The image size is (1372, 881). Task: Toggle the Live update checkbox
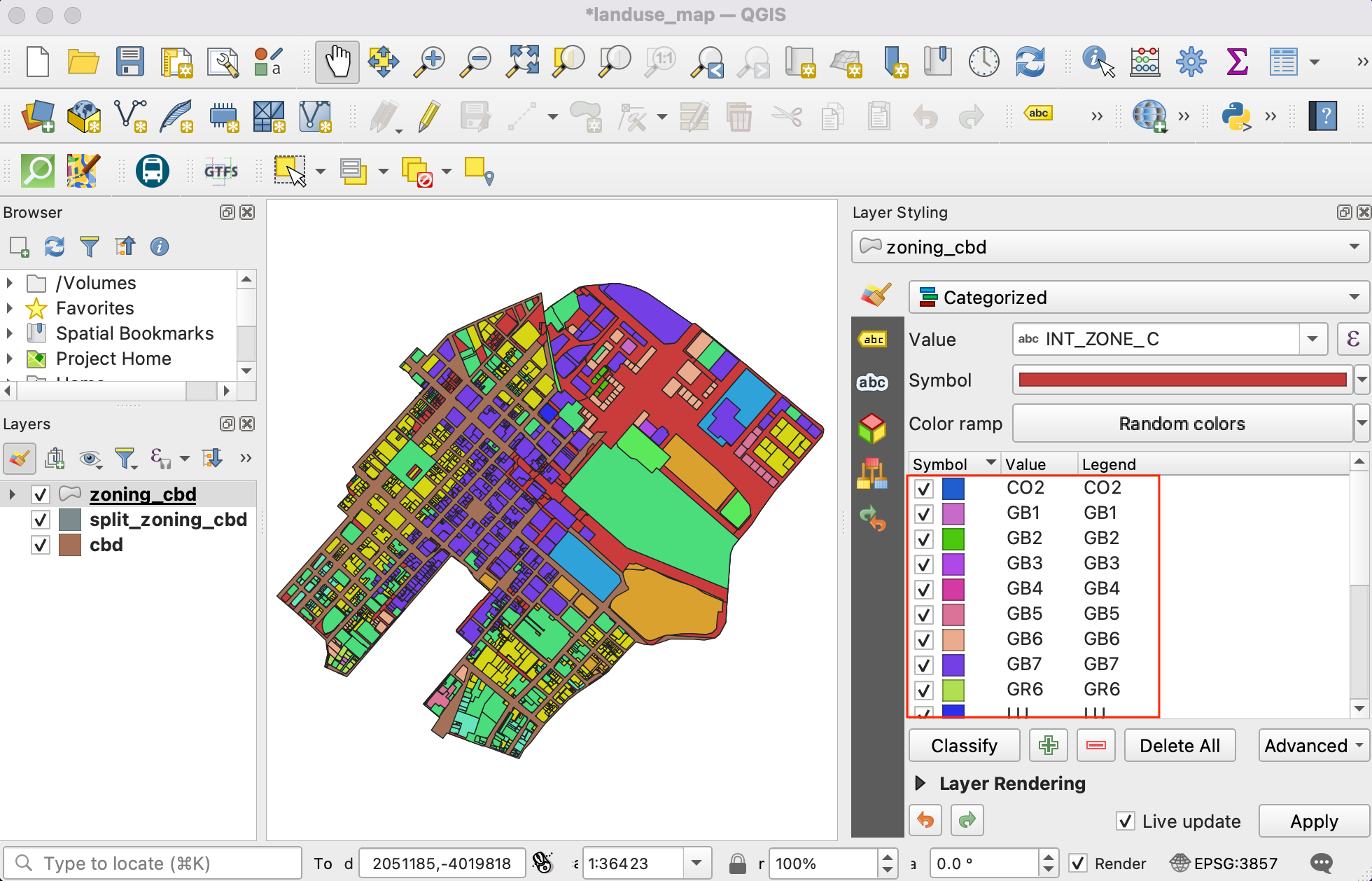(1125, 821)
